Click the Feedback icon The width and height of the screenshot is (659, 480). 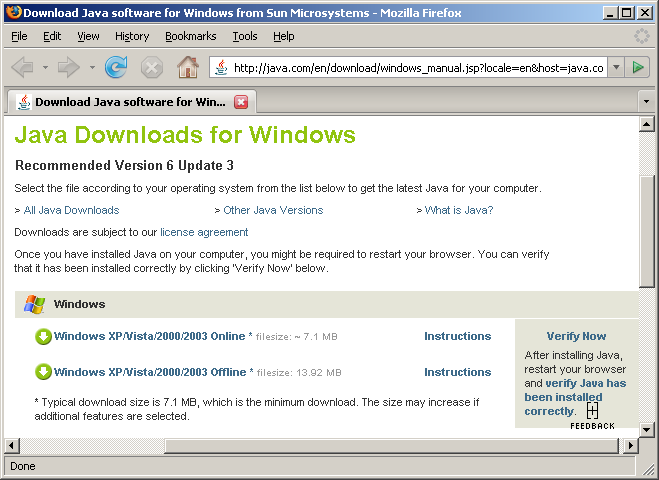point(593,411)
